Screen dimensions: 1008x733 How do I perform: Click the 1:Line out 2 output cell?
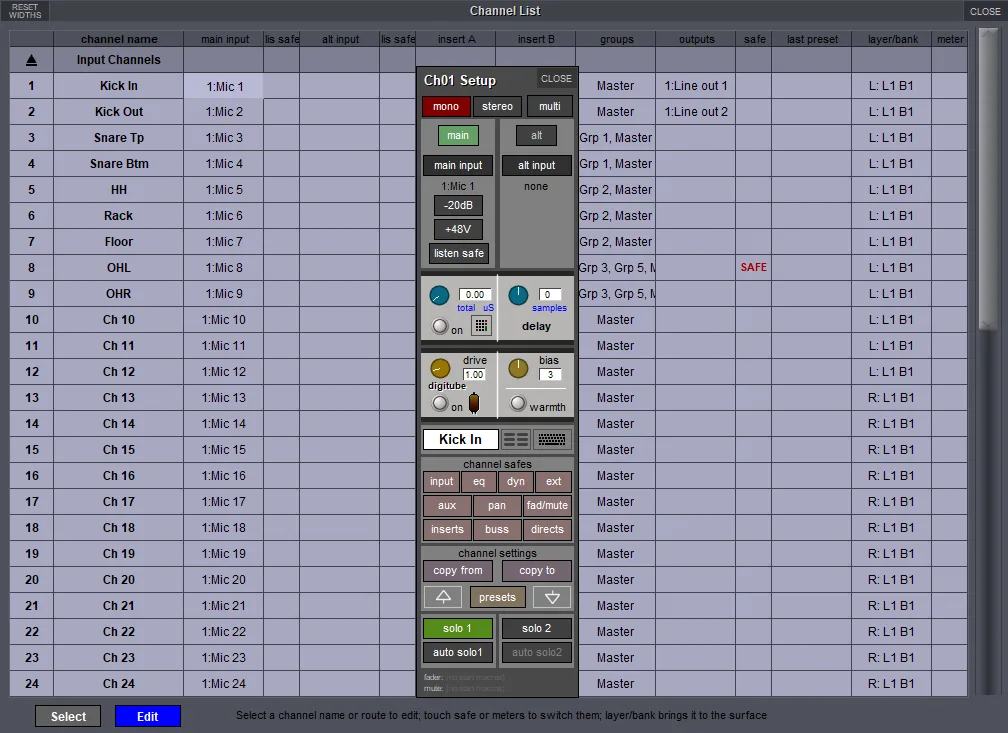[x=696, y=112]
